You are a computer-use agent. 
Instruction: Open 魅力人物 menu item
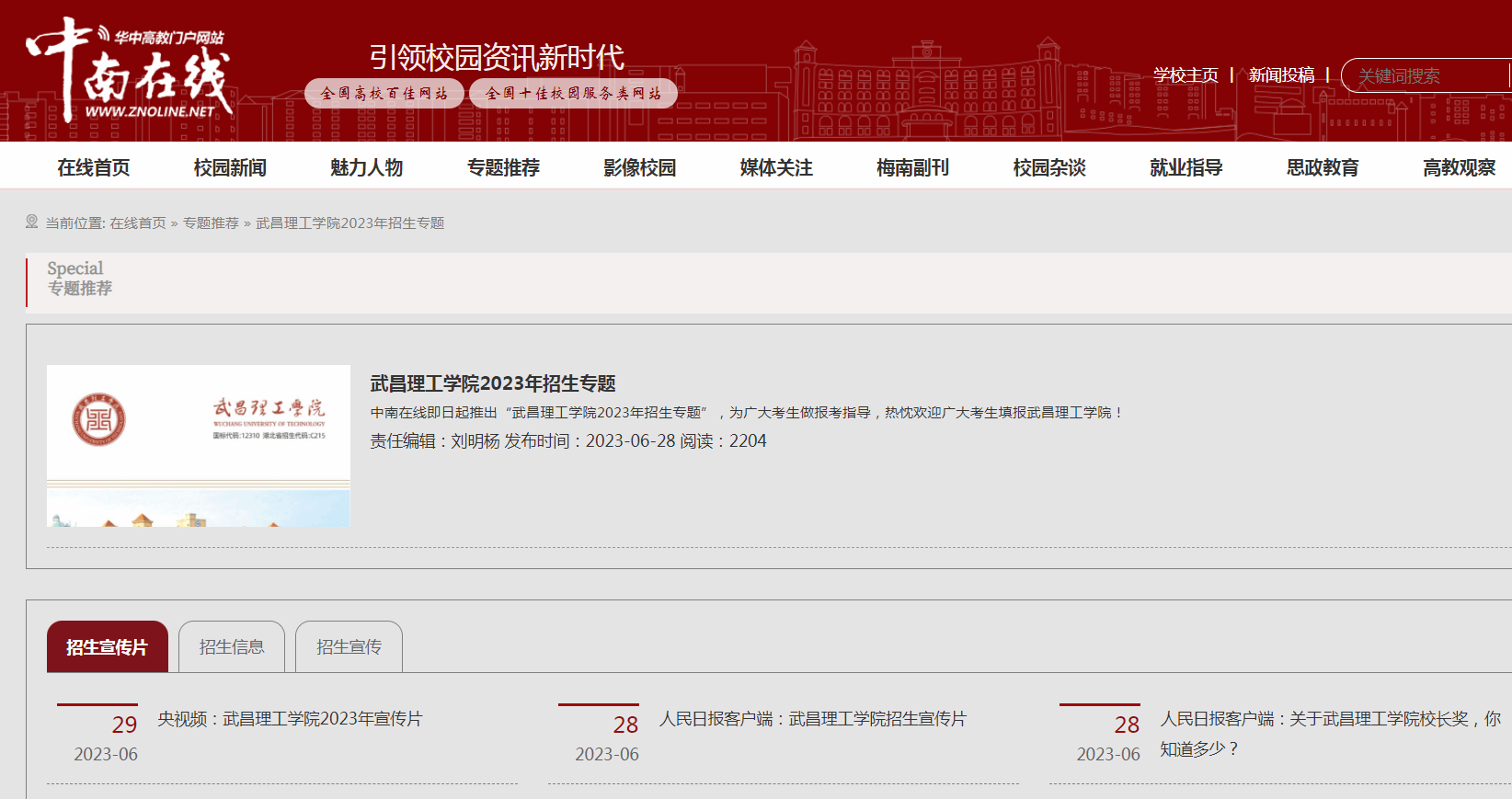pyautogui.click(x=367, y=167)
